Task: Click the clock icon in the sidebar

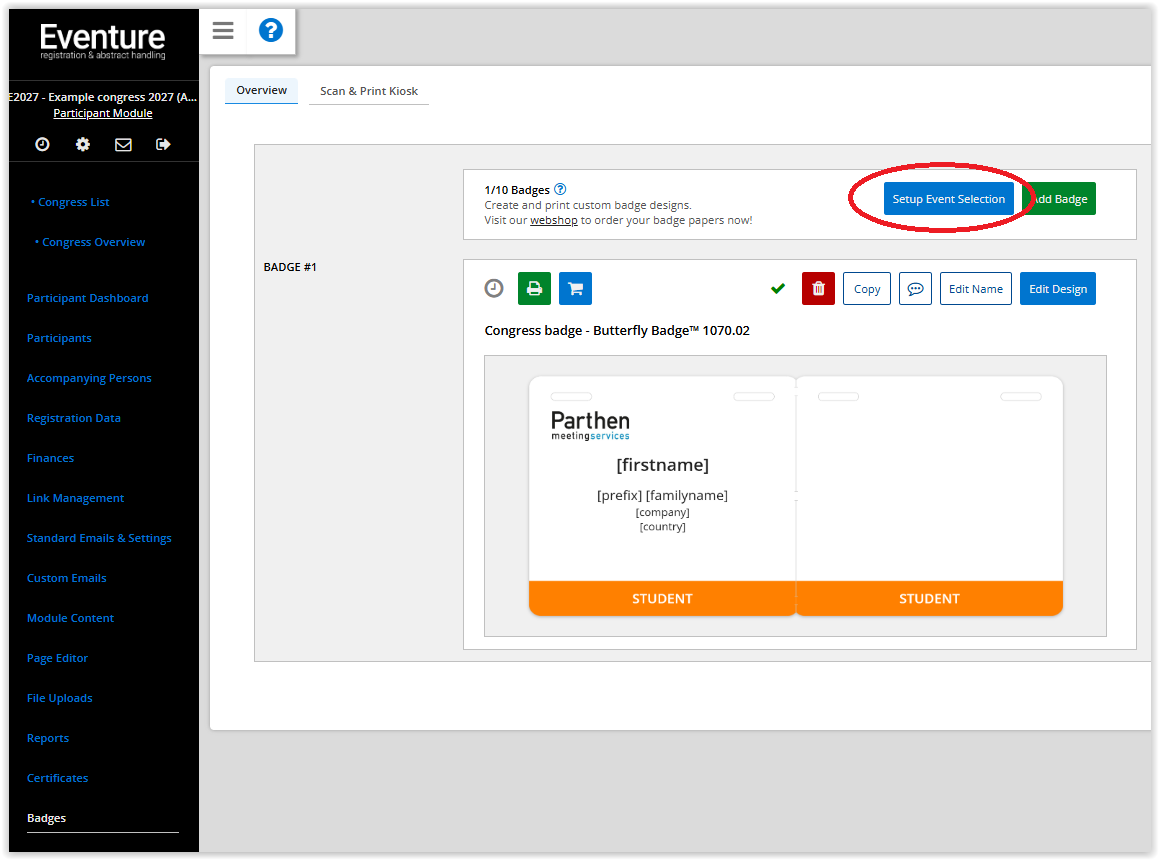Action: click(x=42, y=144)
